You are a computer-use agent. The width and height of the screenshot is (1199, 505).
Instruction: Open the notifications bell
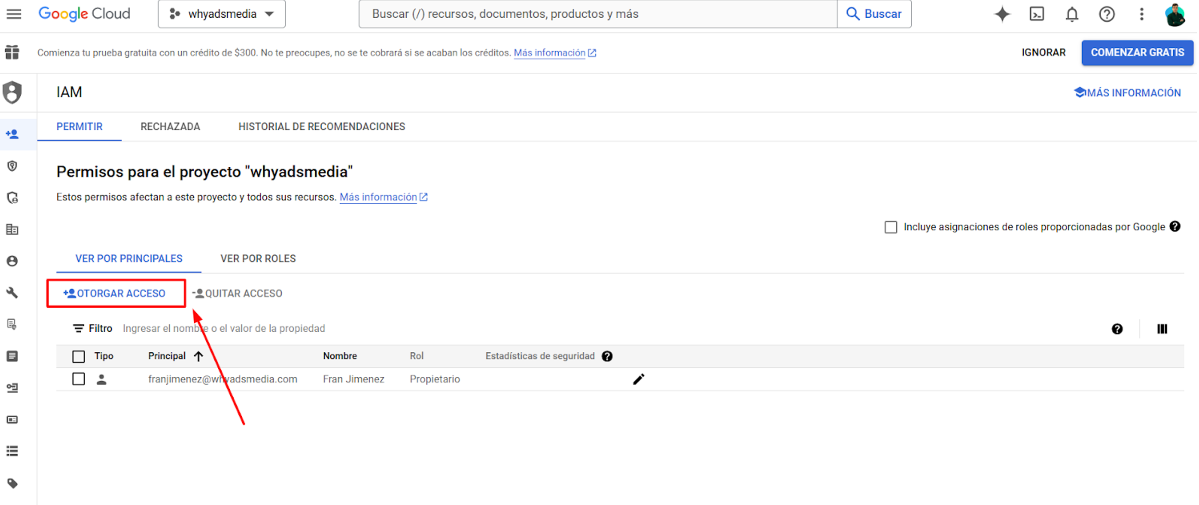[1072, 14]
